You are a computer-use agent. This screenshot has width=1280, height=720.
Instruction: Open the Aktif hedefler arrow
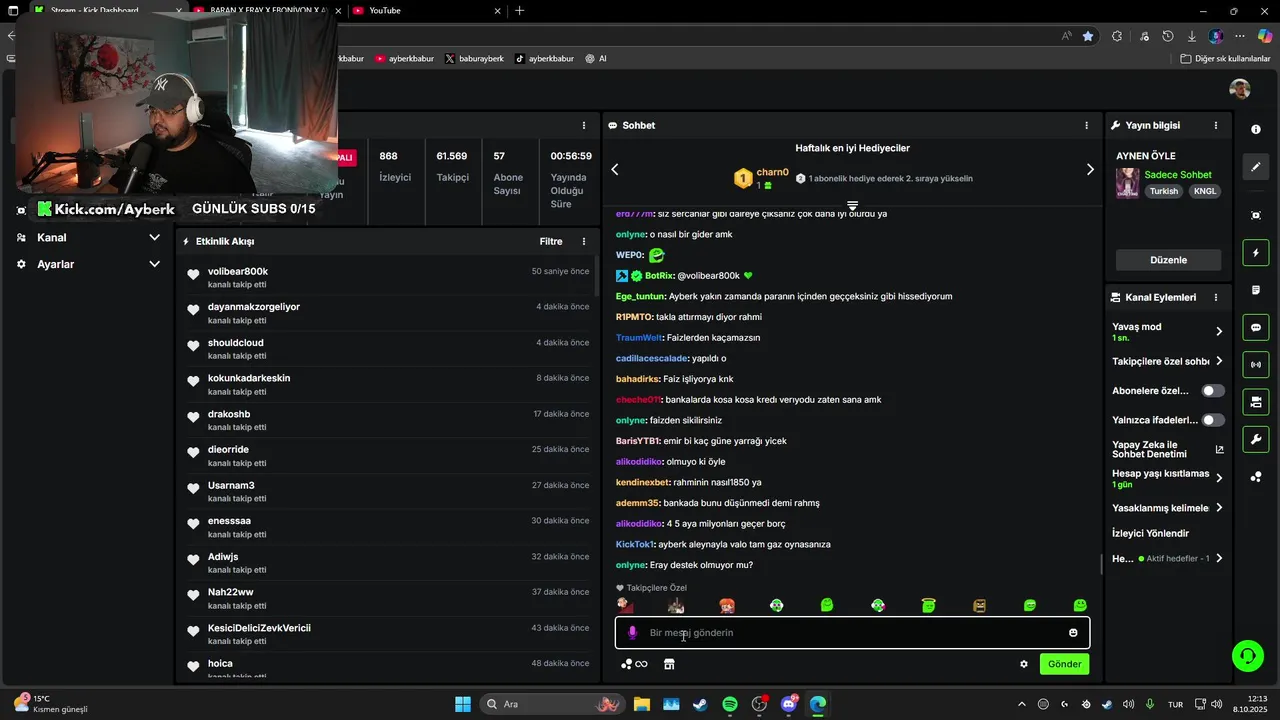point(1219,559)
